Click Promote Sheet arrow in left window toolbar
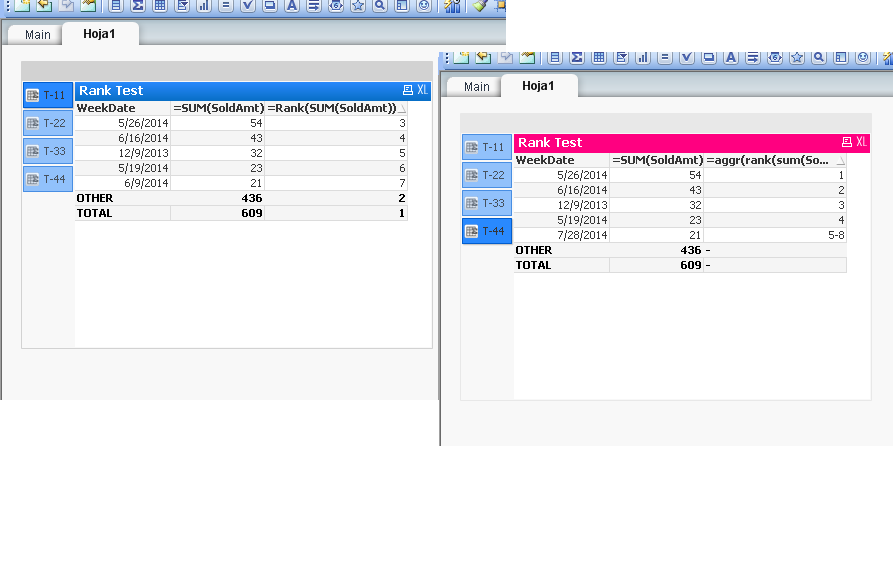Screen dimensions: 893x587 44,6
